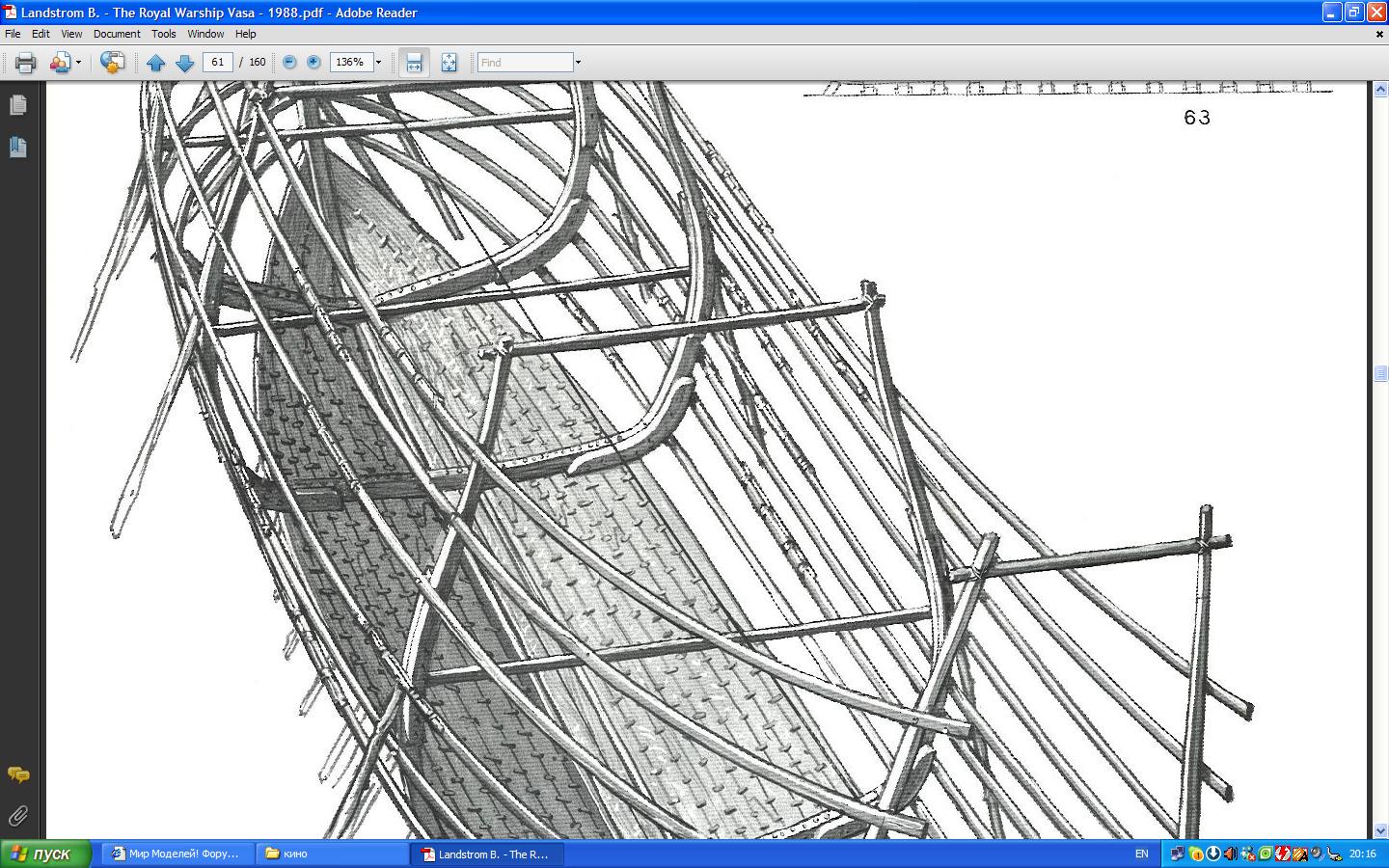This screenshot has width=1389, height=868.
Task: Zoom in with the plus button
Action: [313, 62]
